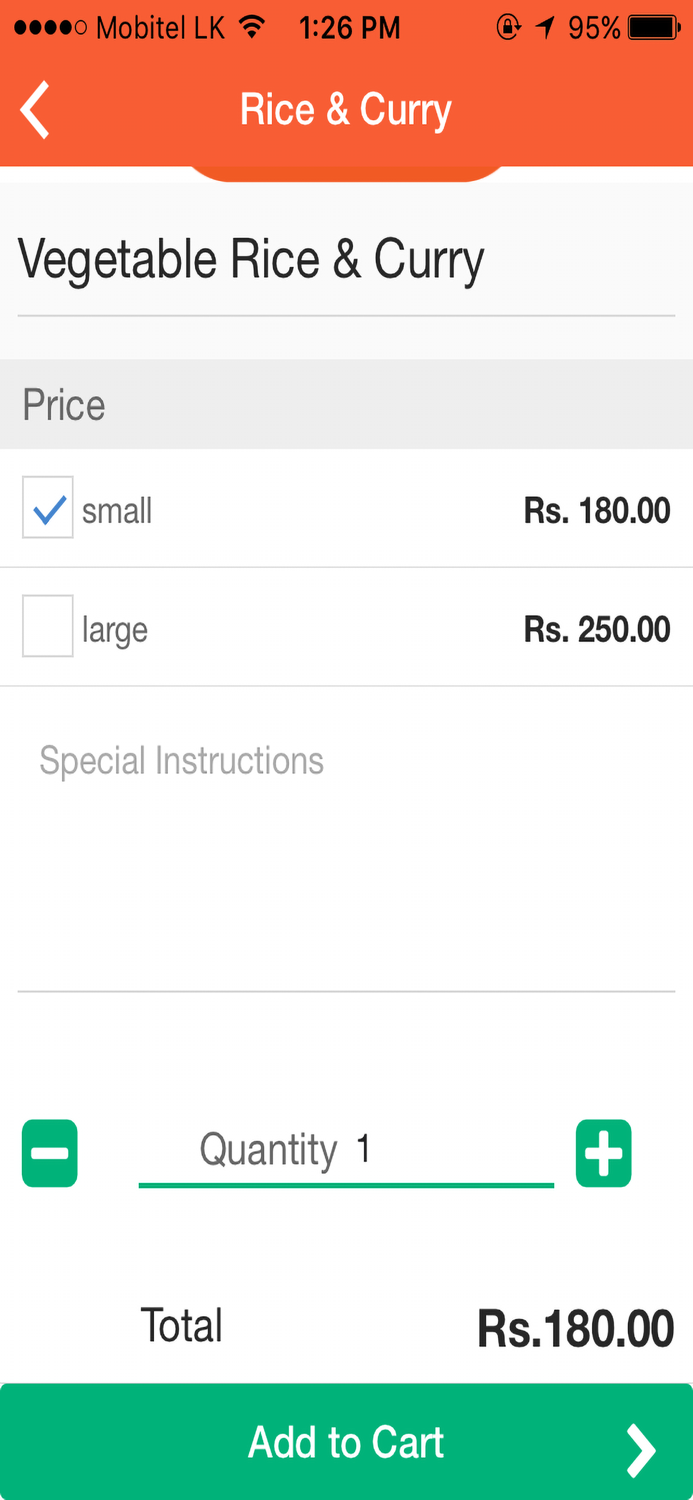The width and height of the screenshot is (693, 1500).
Task: Tap the back arrow in the header
Action: [34, 108]
